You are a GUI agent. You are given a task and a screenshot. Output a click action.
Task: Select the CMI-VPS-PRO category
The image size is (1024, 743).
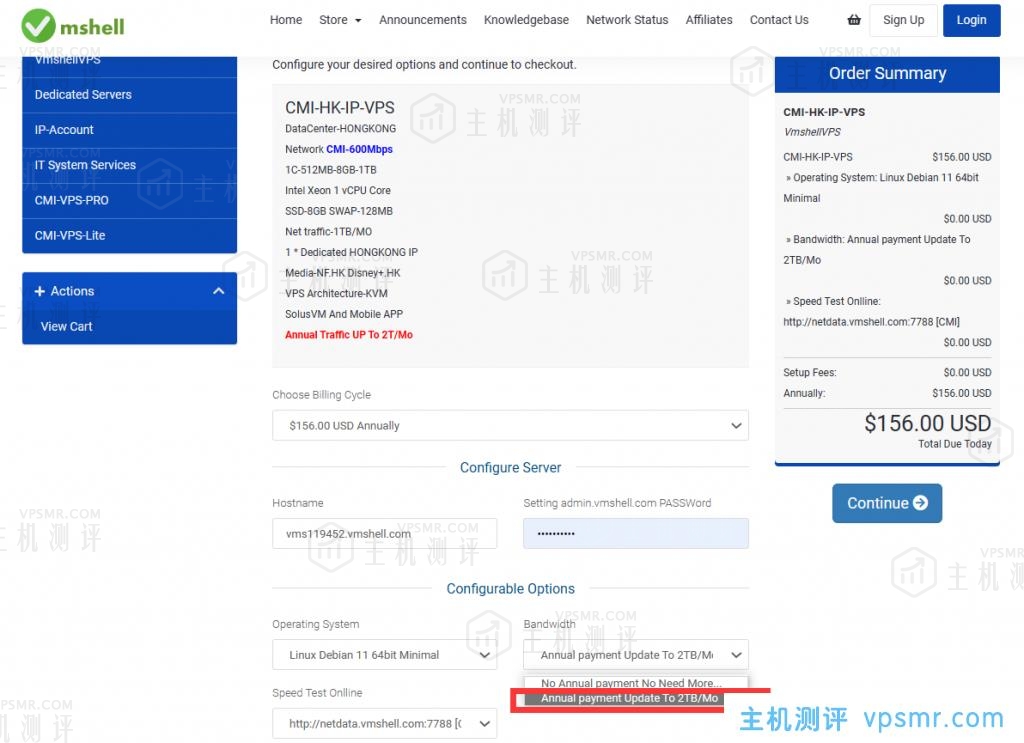[x=129, y=200]
